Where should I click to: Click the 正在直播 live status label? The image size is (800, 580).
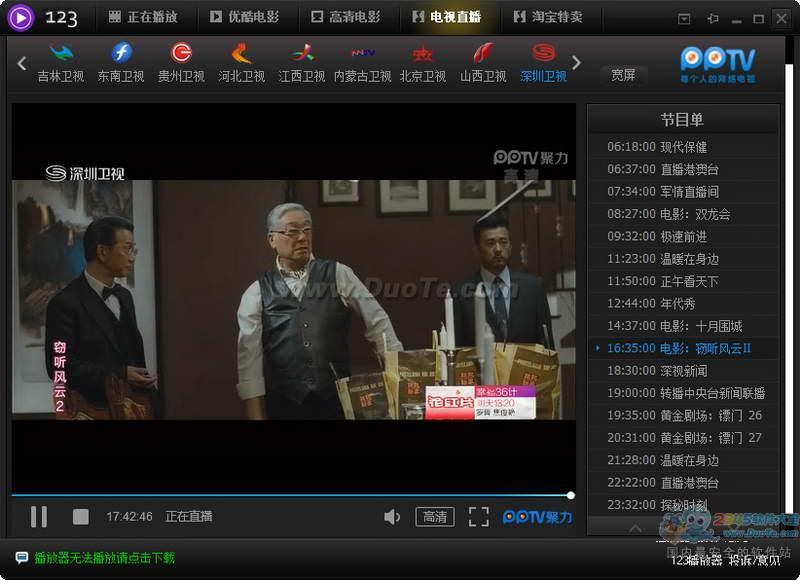[189, 517]
